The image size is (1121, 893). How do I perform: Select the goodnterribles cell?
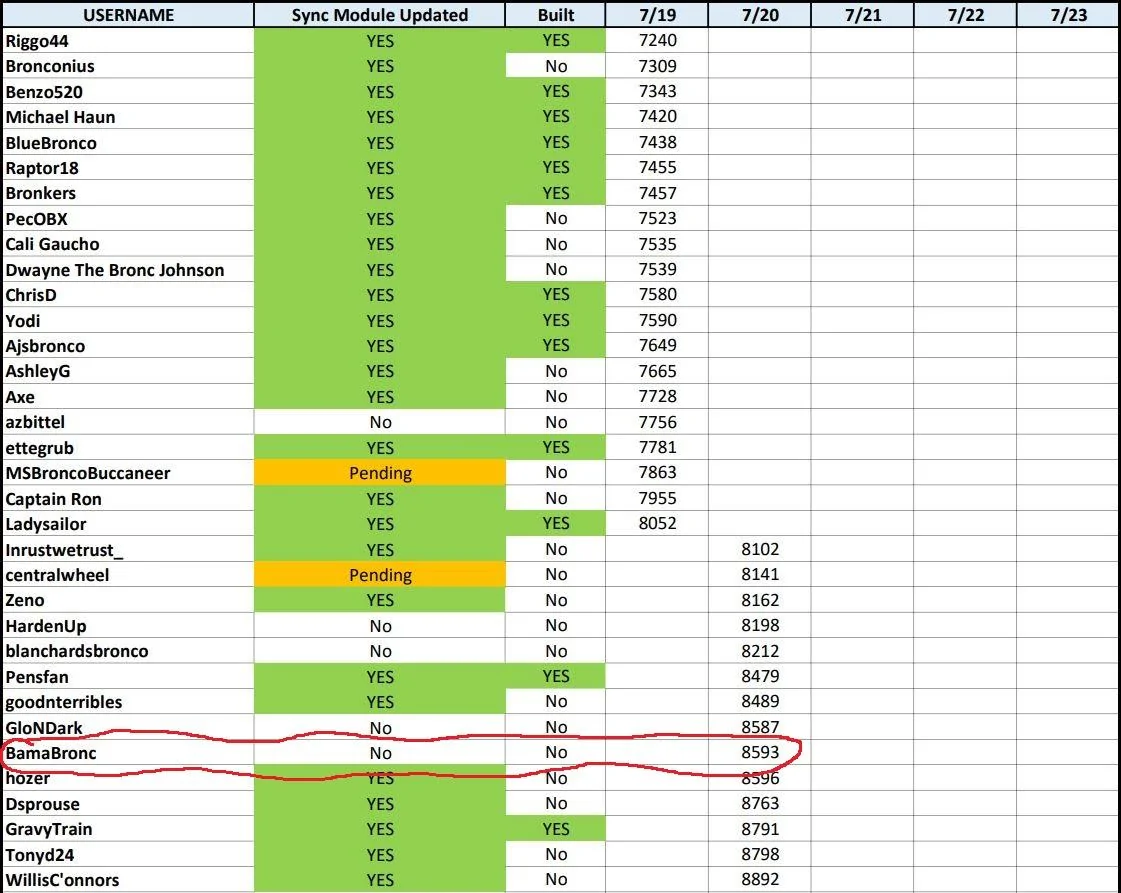128,702
